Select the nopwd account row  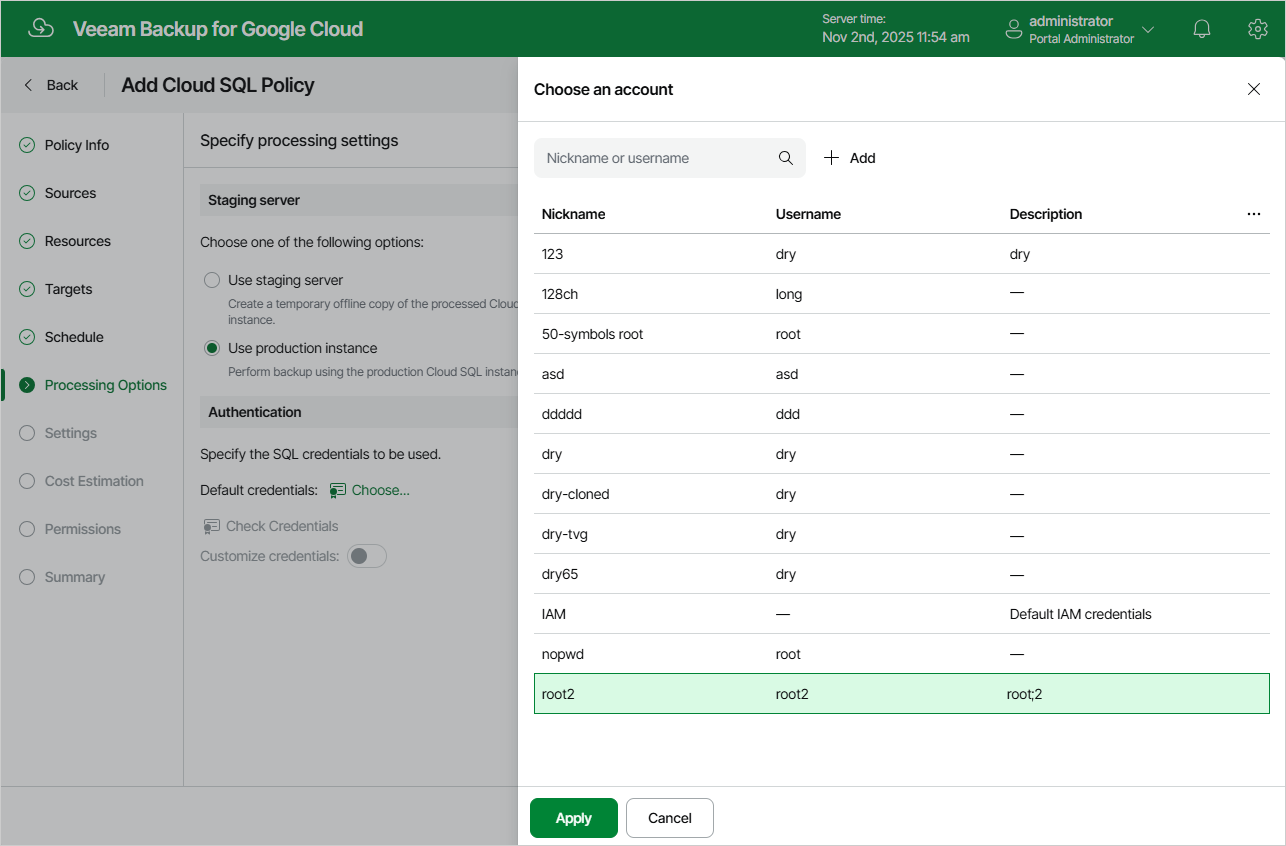[x=902, y=654]
